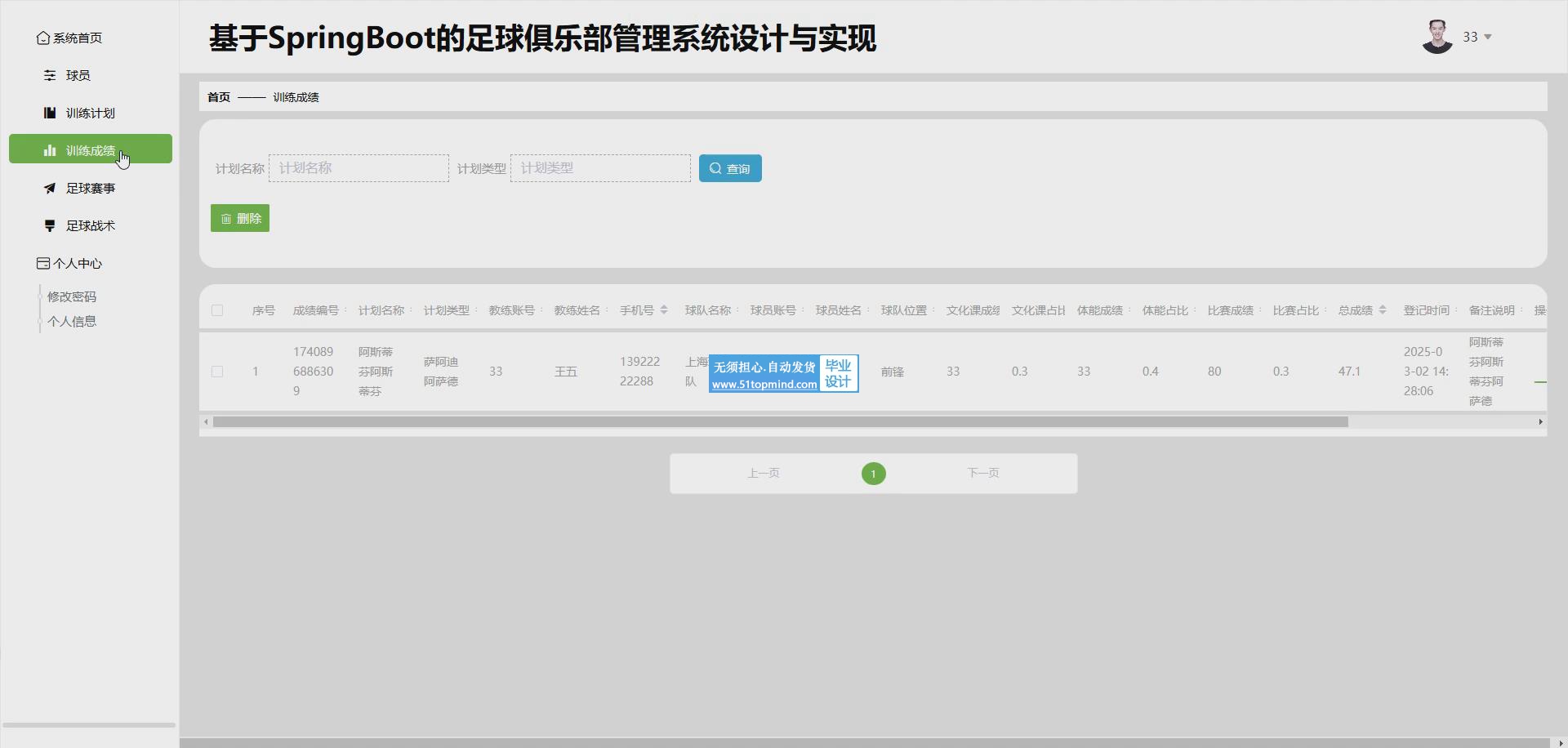Click the 训练计划 book icon
The image size is (1568, 748).
coord(50,113)
